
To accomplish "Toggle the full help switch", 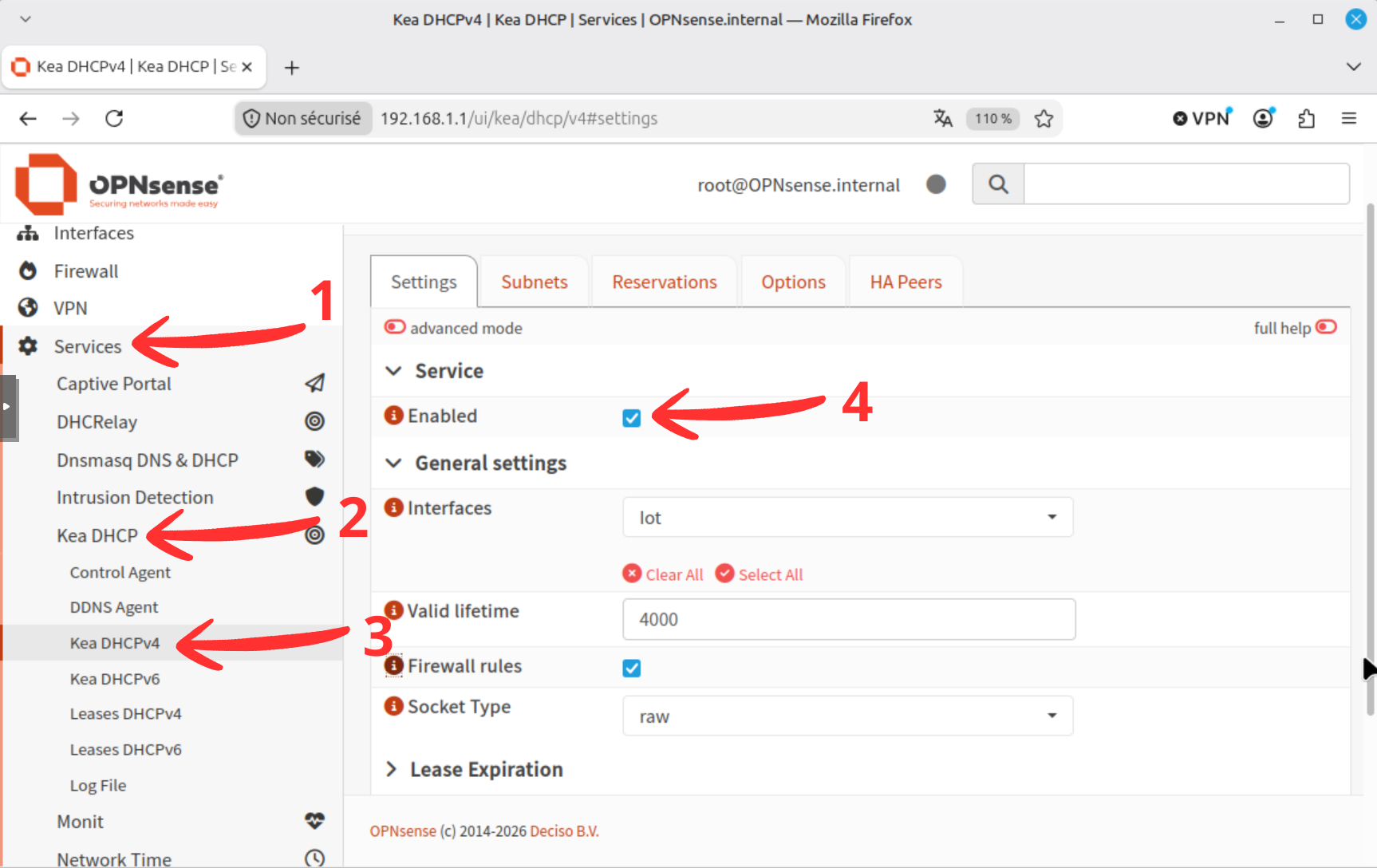I will click(1326, 327).
